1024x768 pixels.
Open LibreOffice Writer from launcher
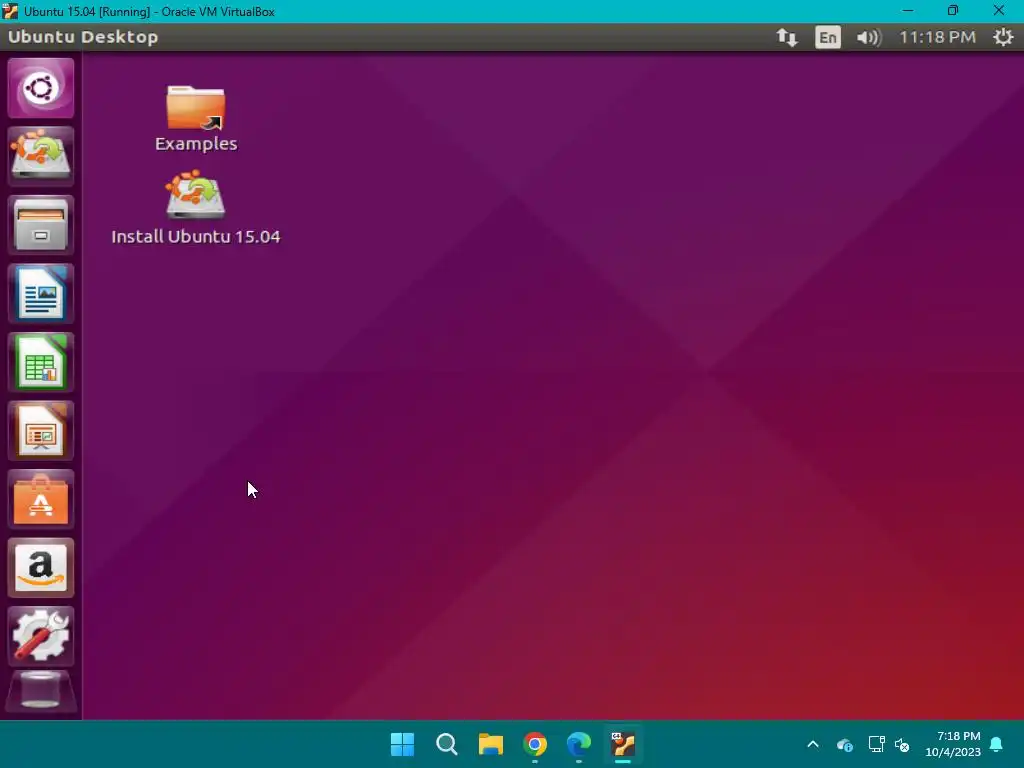40,294
